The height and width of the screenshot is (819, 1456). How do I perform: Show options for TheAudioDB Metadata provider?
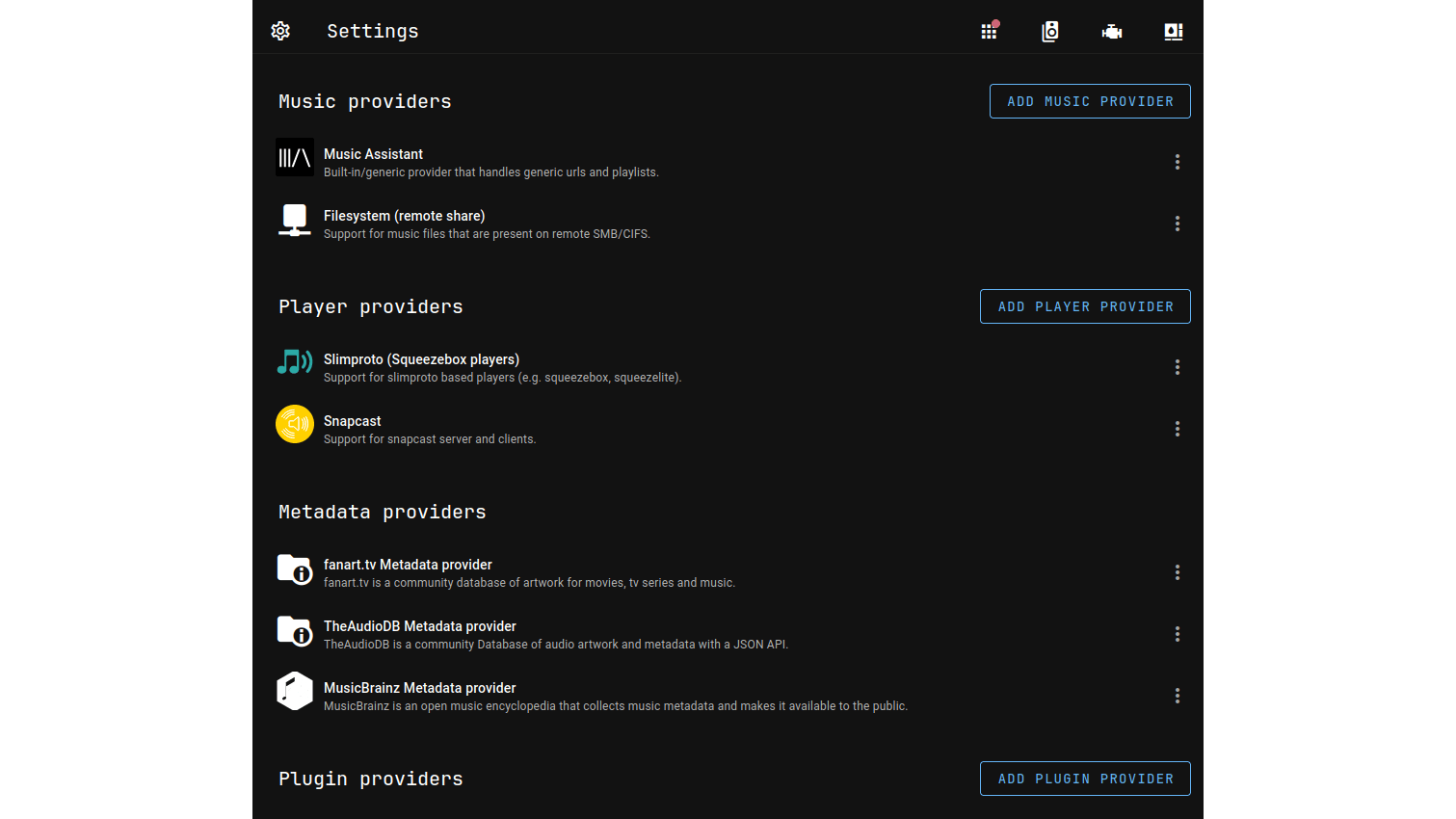point(1177,634)
